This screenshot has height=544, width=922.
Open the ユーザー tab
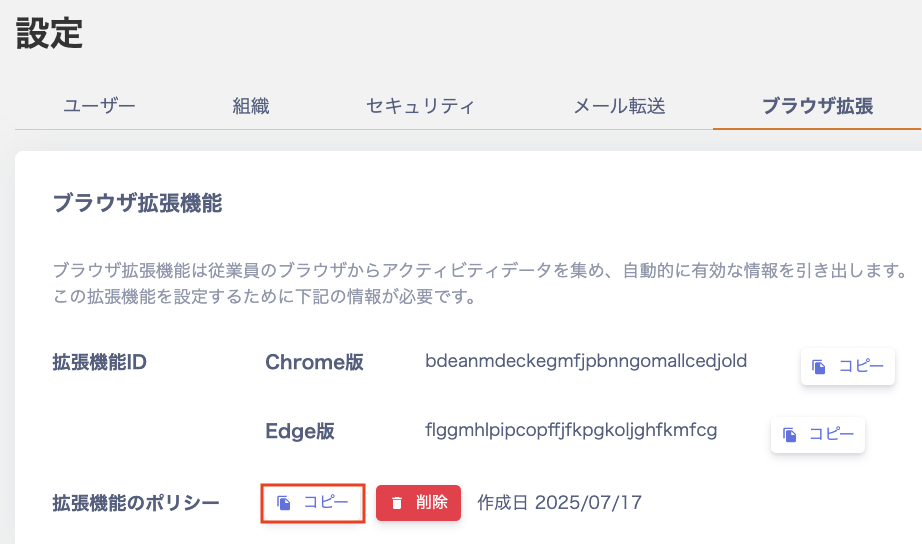tap(99, 106)
